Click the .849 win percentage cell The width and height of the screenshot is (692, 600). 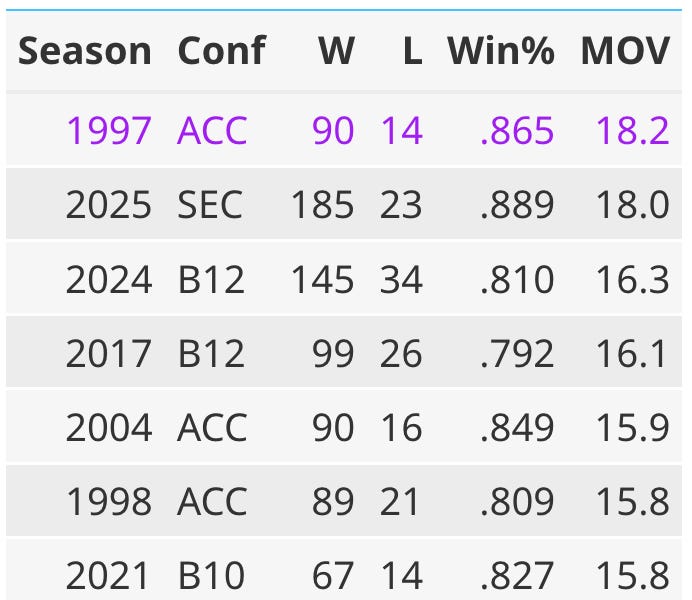point(516,427)
